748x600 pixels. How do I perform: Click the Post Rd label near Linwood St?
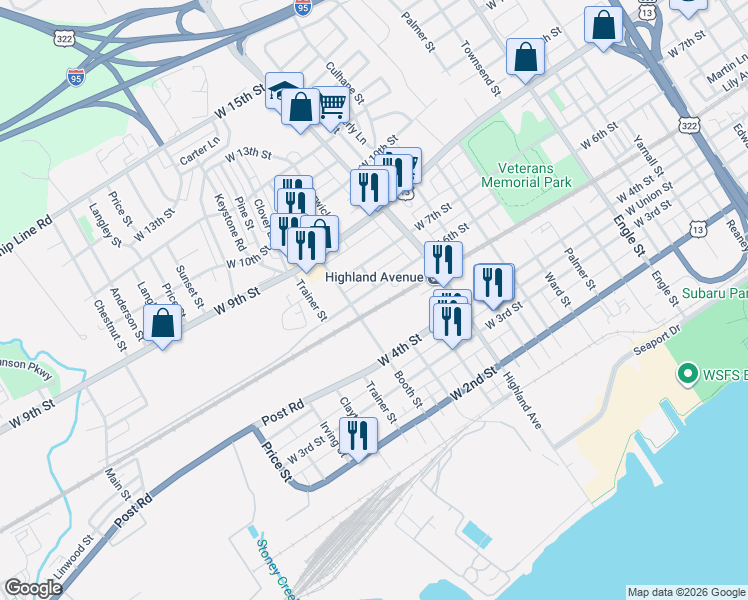134,510
